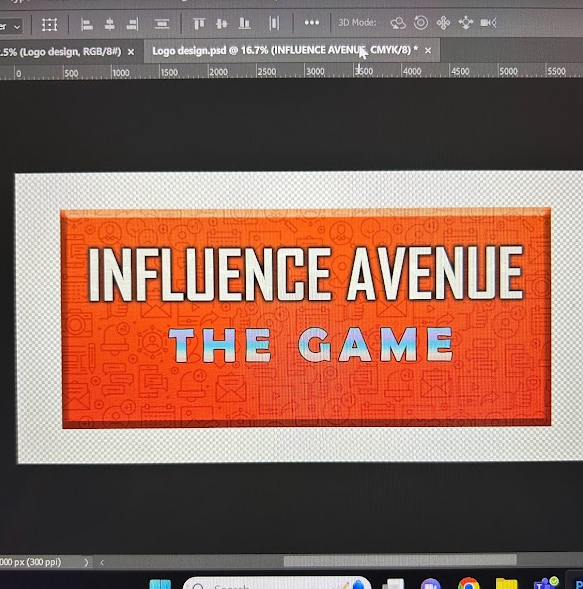Select Align Right Edges icon
The height and width of the screenshot is (589, 583).
point(132,25)
